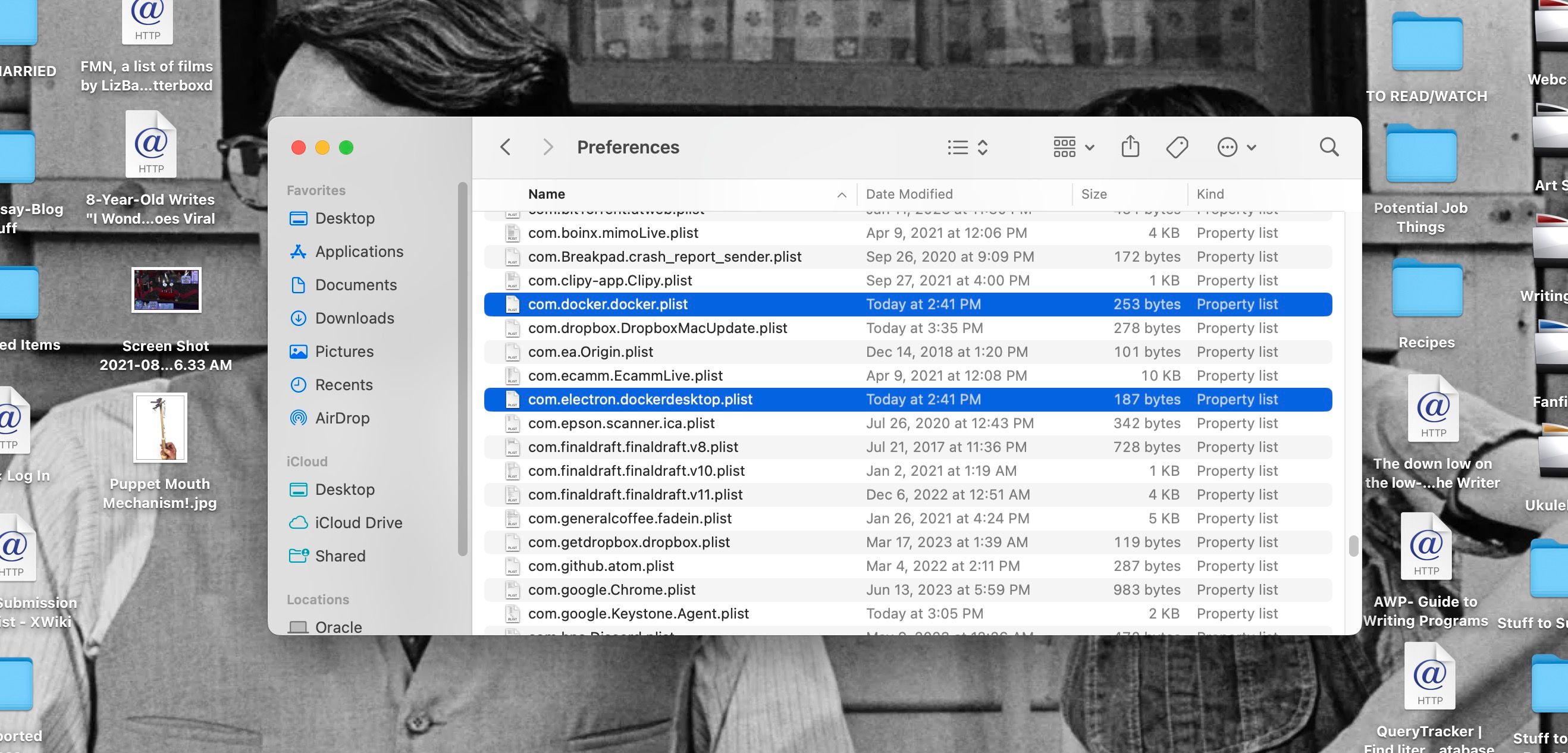Select com.docker.docker.plist file
The width and height of the screenshot is (1568, 753).
pos(607,304)
